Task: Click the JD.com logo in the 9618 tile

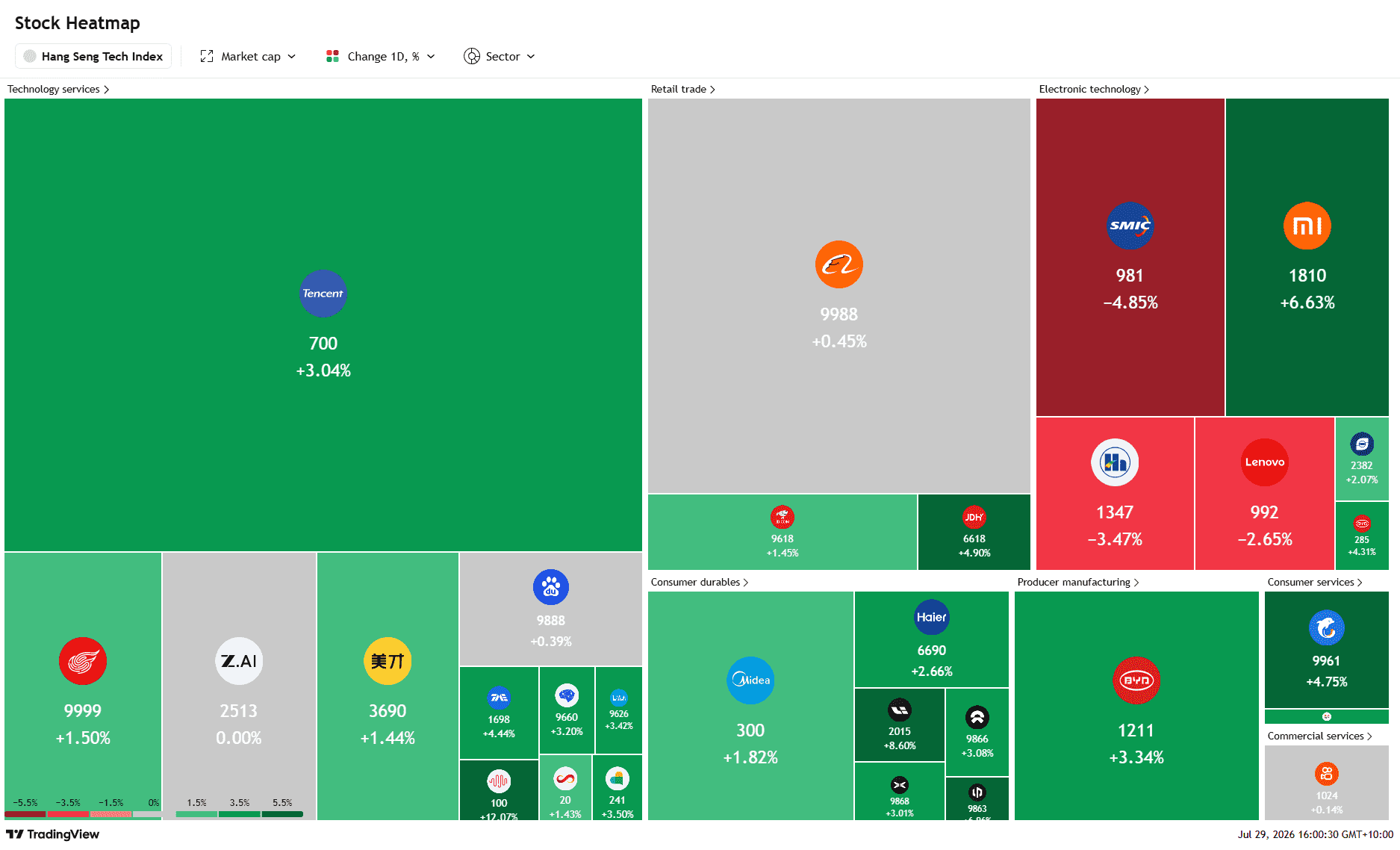Action: (x=783, y=517)
